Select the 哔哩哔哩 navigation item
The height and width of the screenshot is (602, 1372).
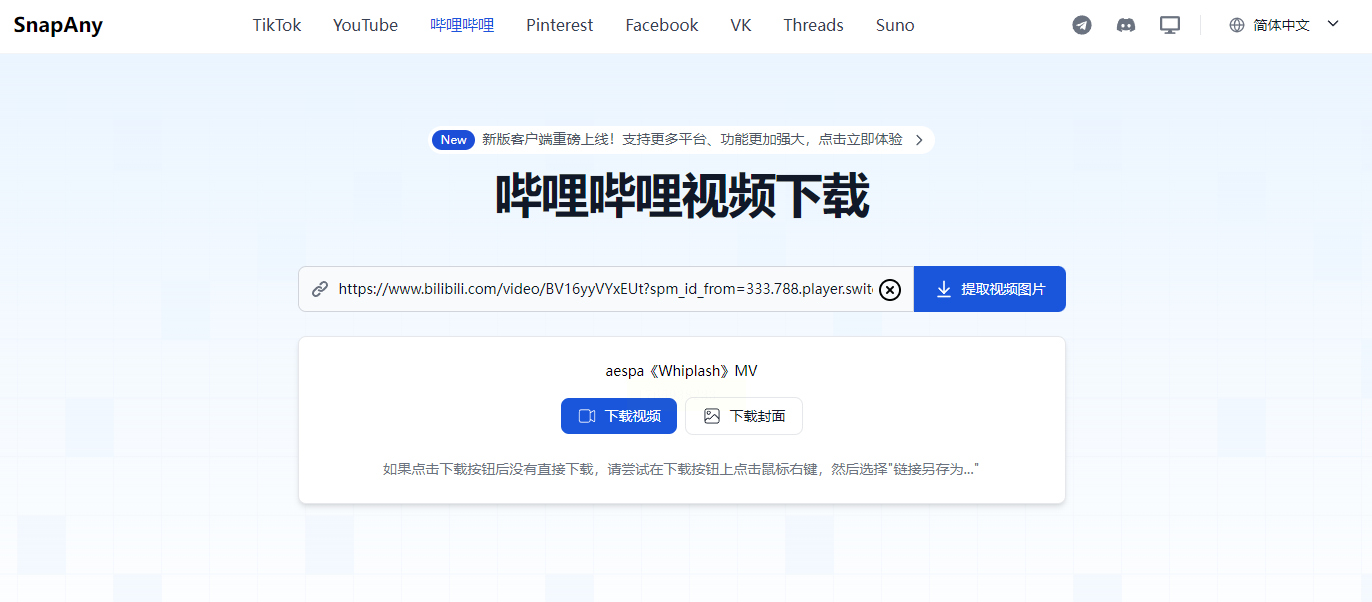coord(462,25)
